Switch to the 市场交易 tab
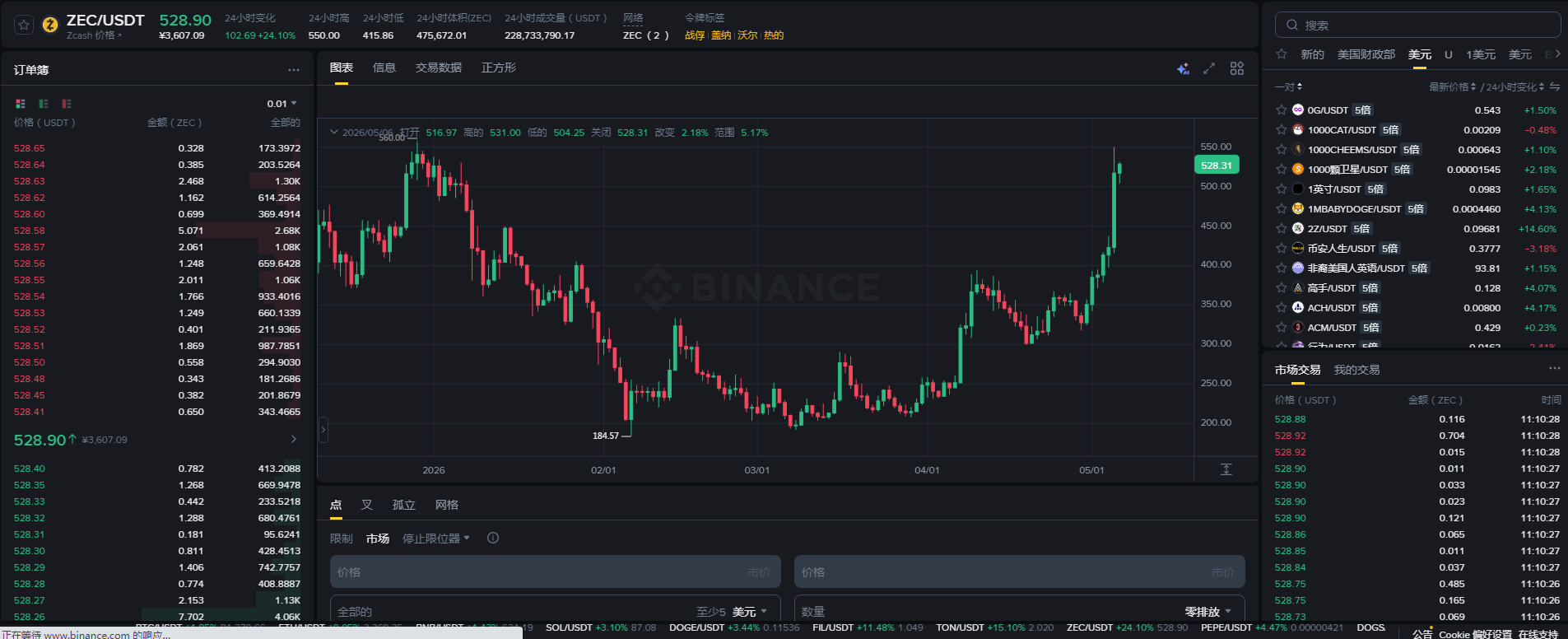1568x639 pixels. pyautogui.click(x=1298, y=370)
